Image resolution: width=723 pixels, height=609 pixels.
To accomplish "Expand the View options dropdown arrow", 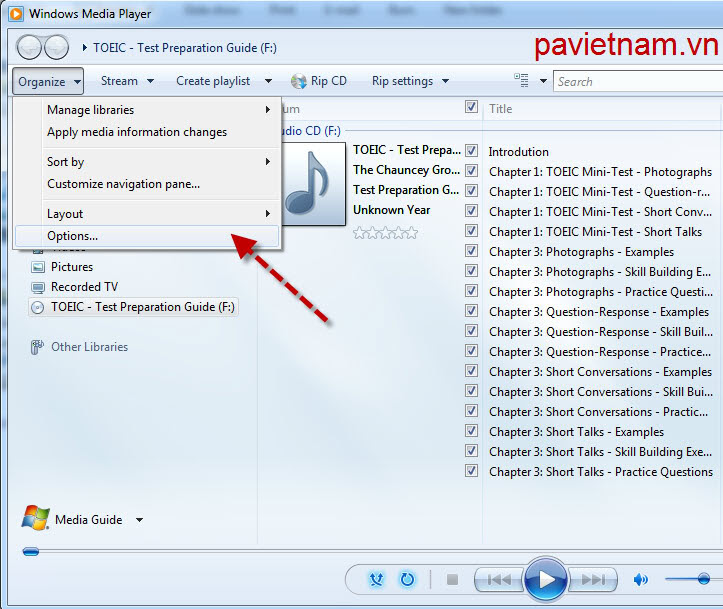I will pos(544,81).
